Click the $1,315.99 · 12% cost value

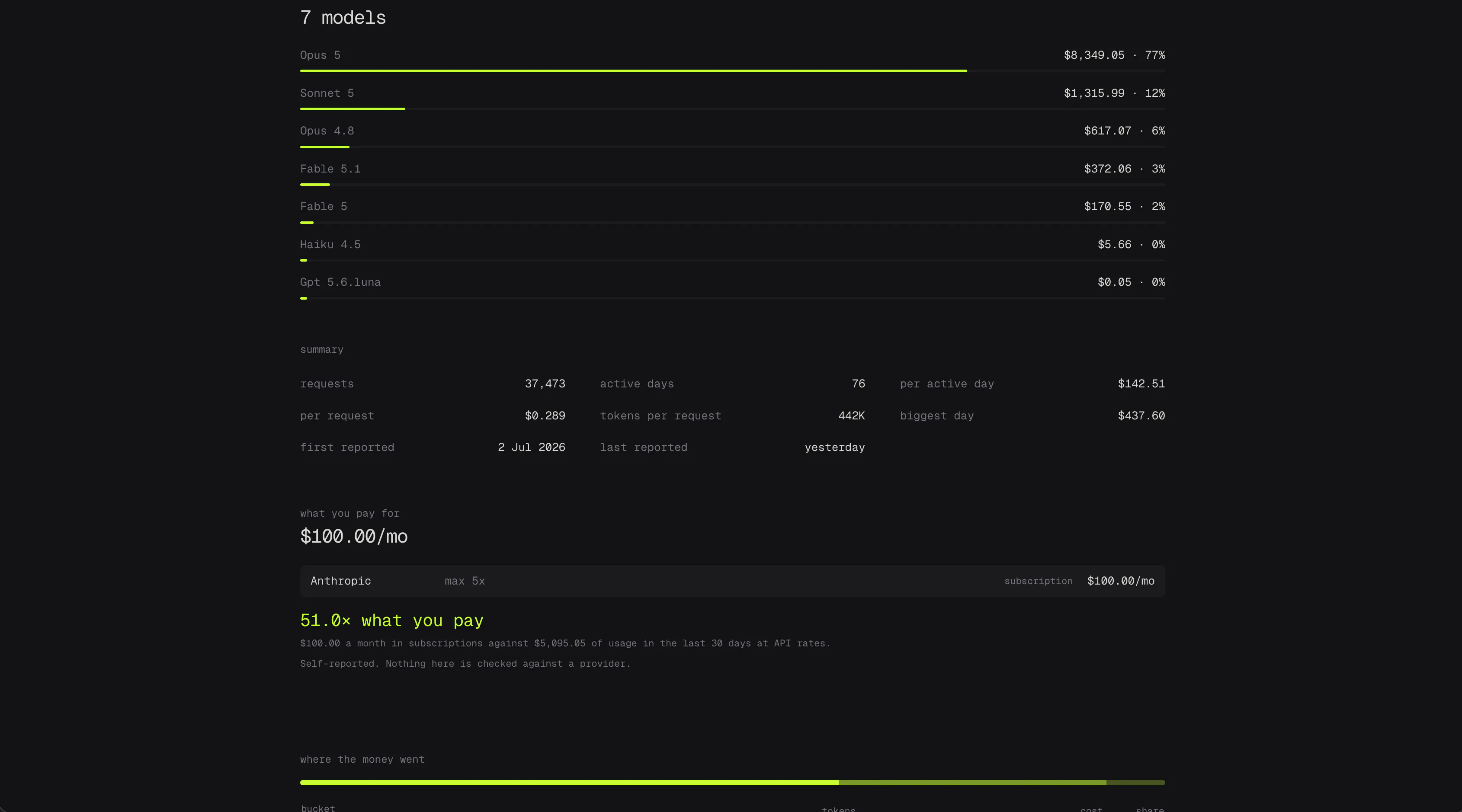pyautogui.click(x=1114, y=93)
